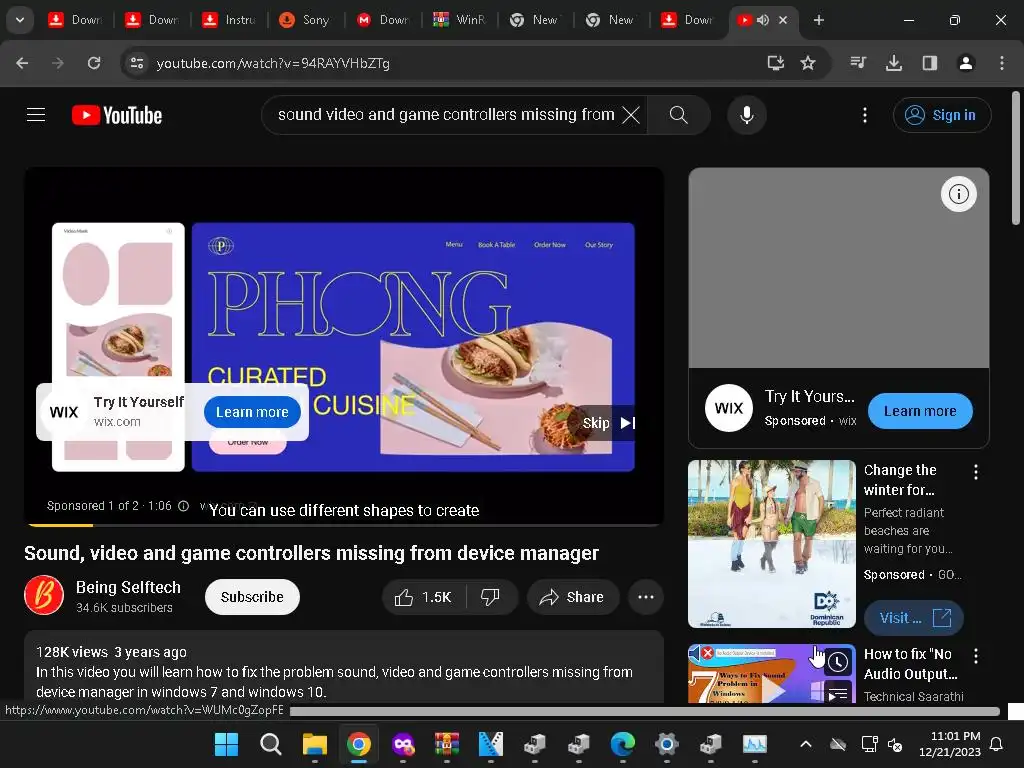Open How to fix No Audio Output thumbnail

772,674
